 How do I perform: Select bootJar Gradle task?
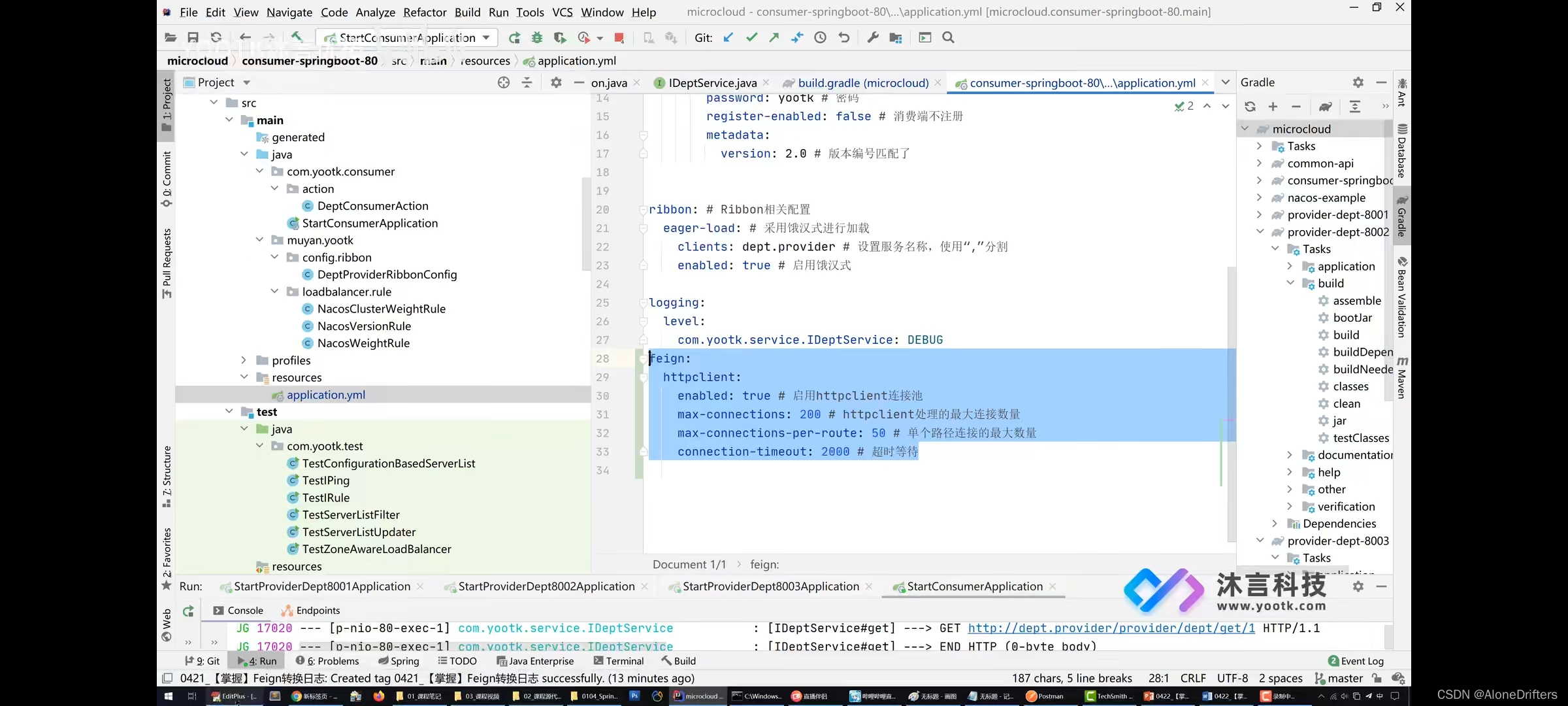[x=1352, y=318]
